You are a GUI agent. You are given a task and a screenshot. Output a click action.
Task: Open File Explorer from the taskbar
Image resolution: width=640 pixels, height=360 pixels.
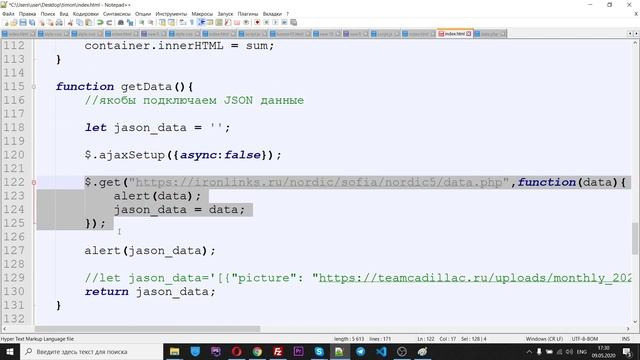tap(174, 351)
